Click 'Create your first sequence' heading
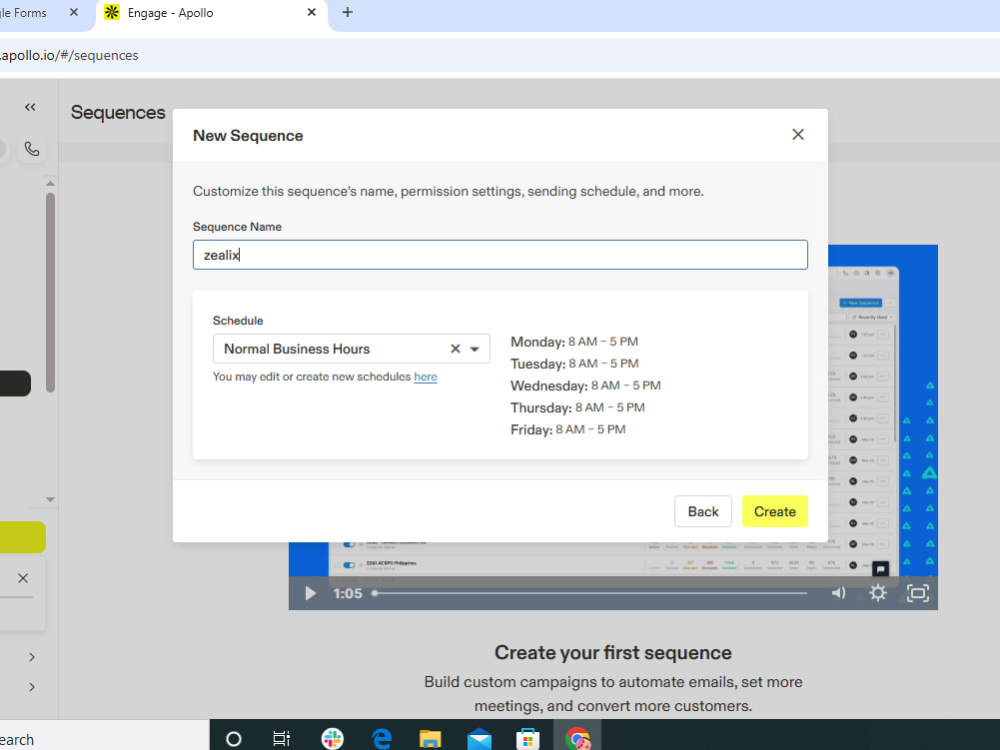Viewport: 1000px width, 750px height. (x=613, y=652)
